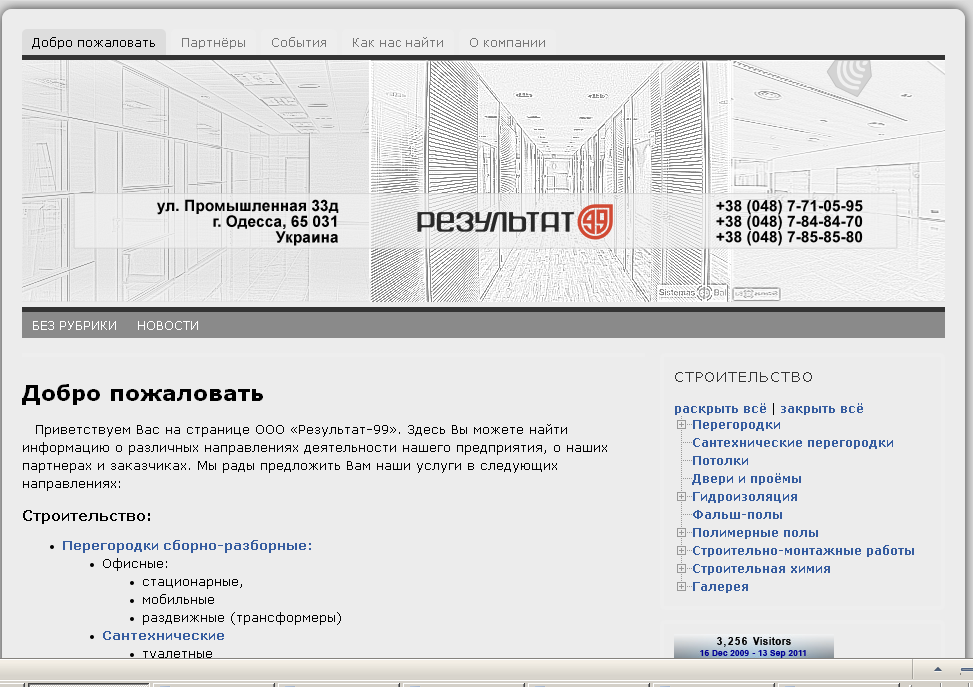Open the Фальш-полы sidebar link
973x687 pixels.
(x=737, y=515)
